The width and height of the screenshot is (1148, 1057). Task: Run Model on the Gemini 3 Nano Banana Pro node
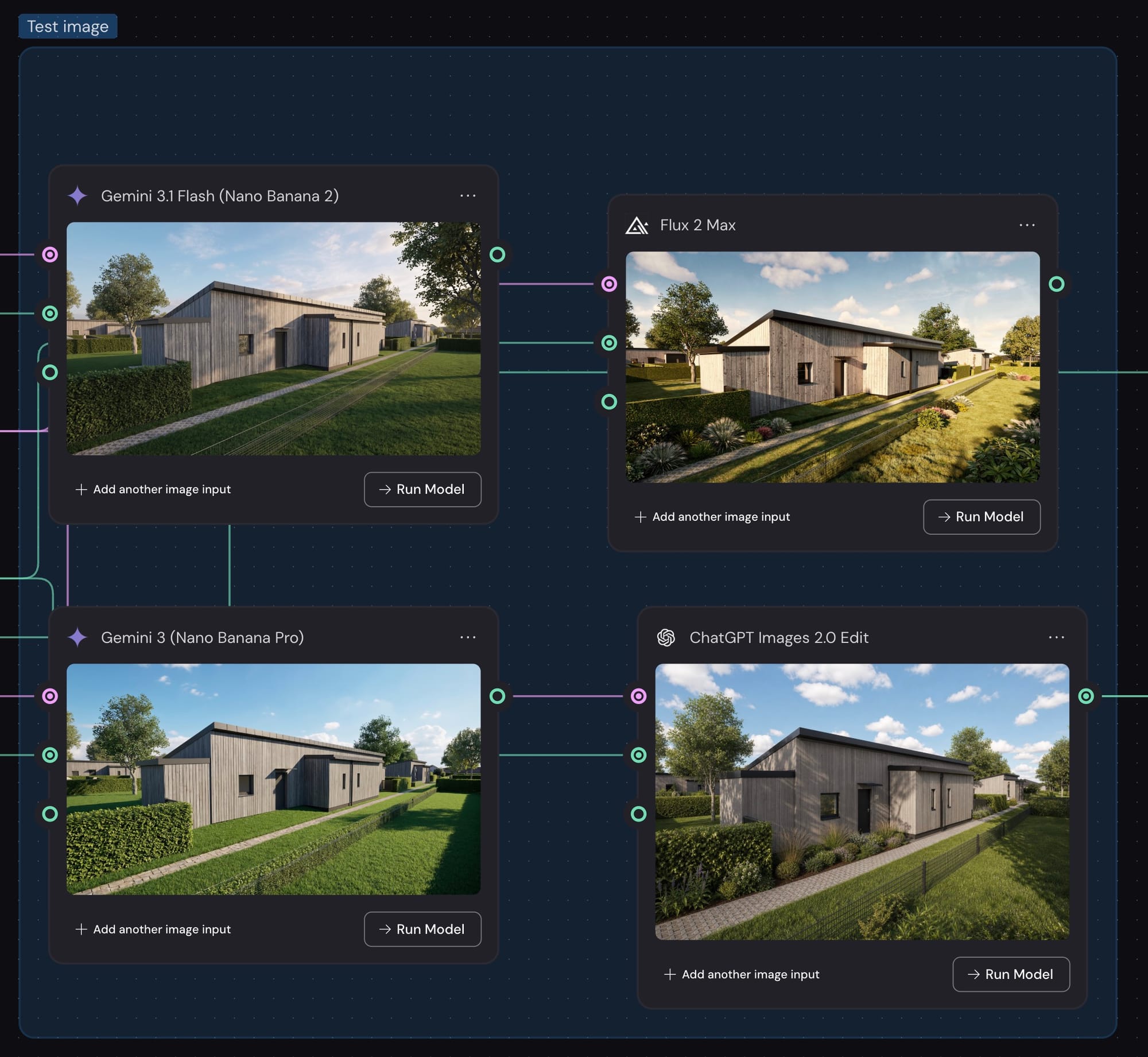(x=422, y=929)
